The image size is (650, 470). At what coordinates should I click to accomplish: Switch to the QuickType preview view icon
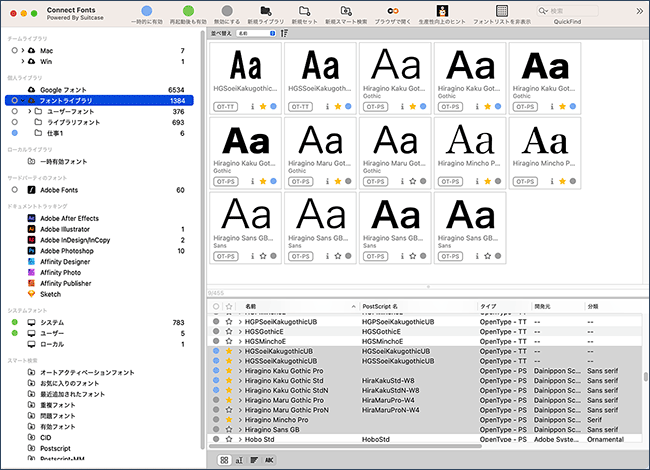click(239, 460)
